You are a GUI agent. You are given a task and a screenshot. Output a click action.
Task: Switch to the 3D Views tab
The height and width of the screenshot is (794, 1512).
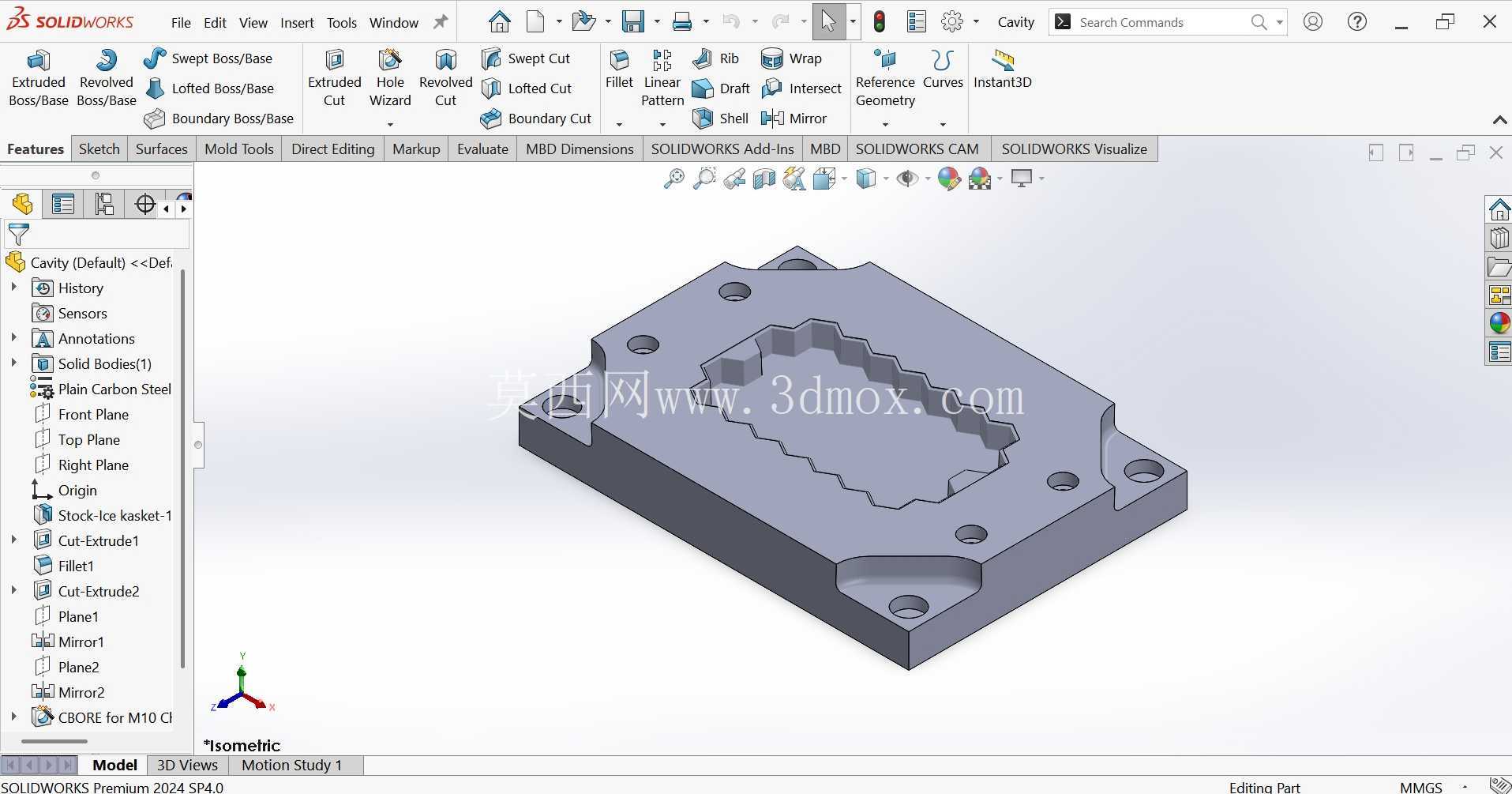coord(187,765)
